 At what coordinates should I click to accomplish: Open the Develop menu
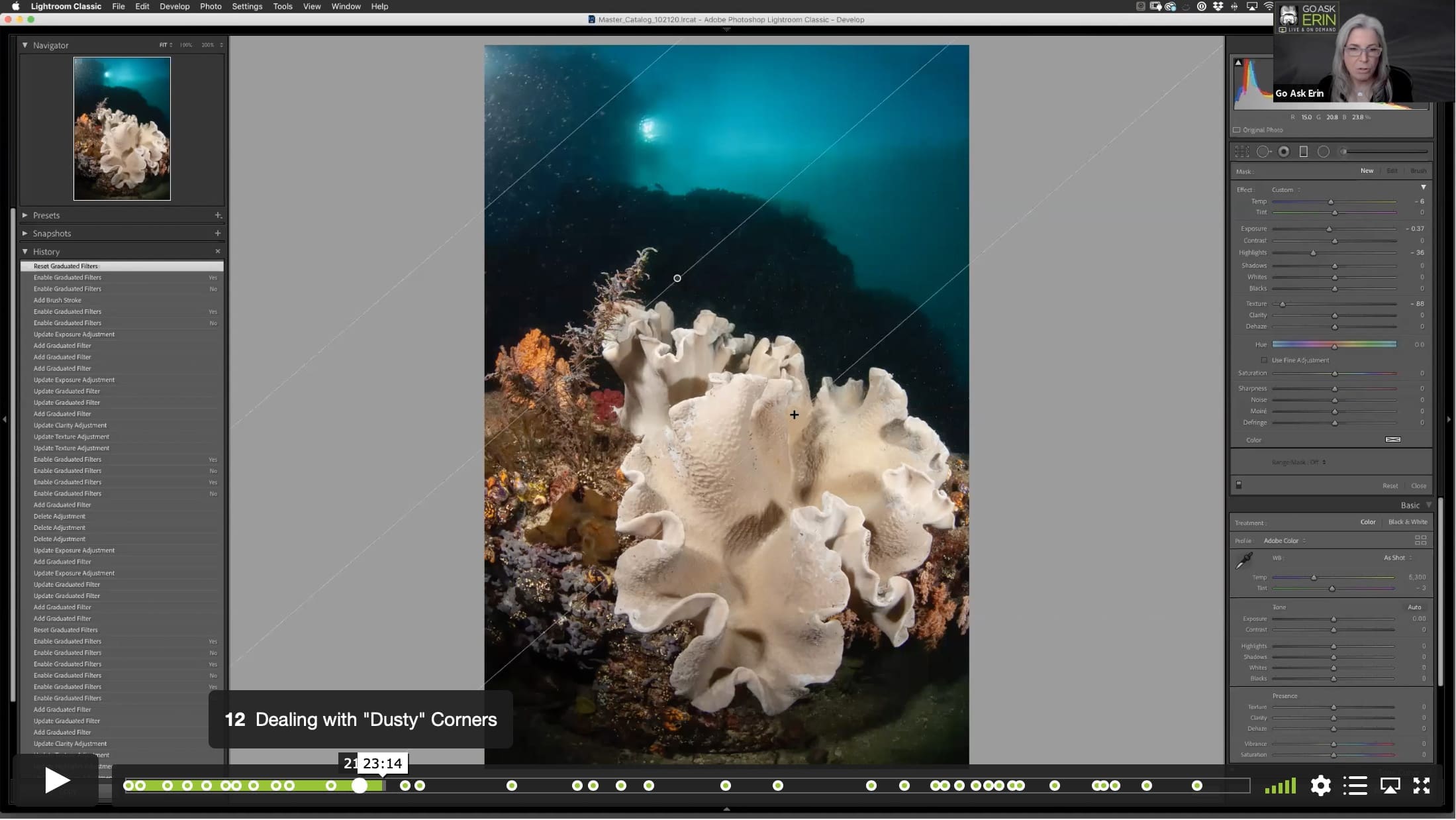(x=175, y=6)
